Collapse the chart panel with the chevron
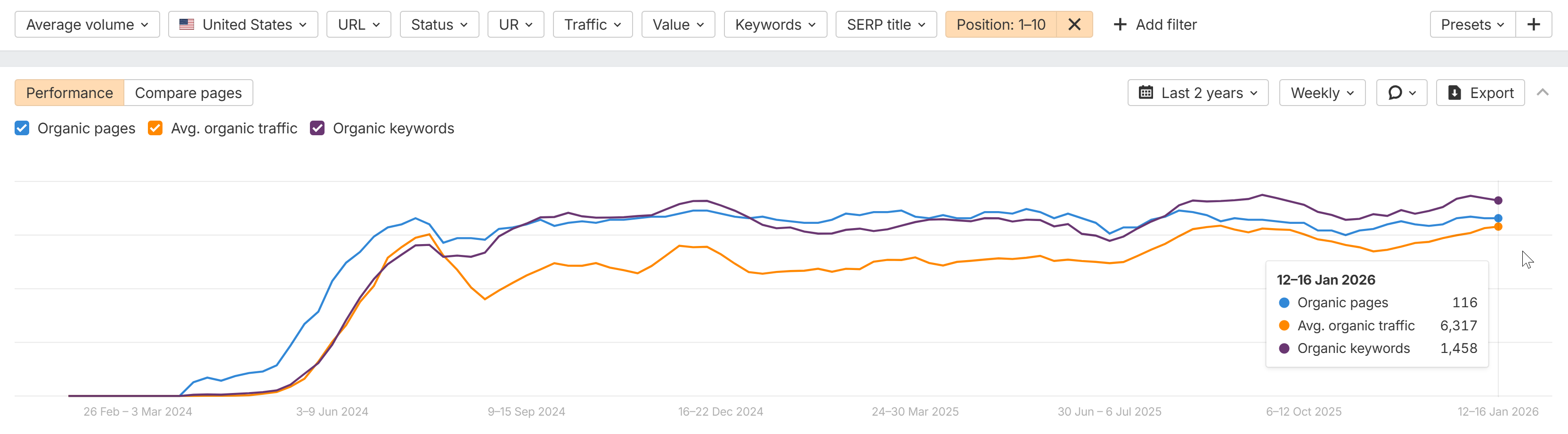 (1542, 92)
